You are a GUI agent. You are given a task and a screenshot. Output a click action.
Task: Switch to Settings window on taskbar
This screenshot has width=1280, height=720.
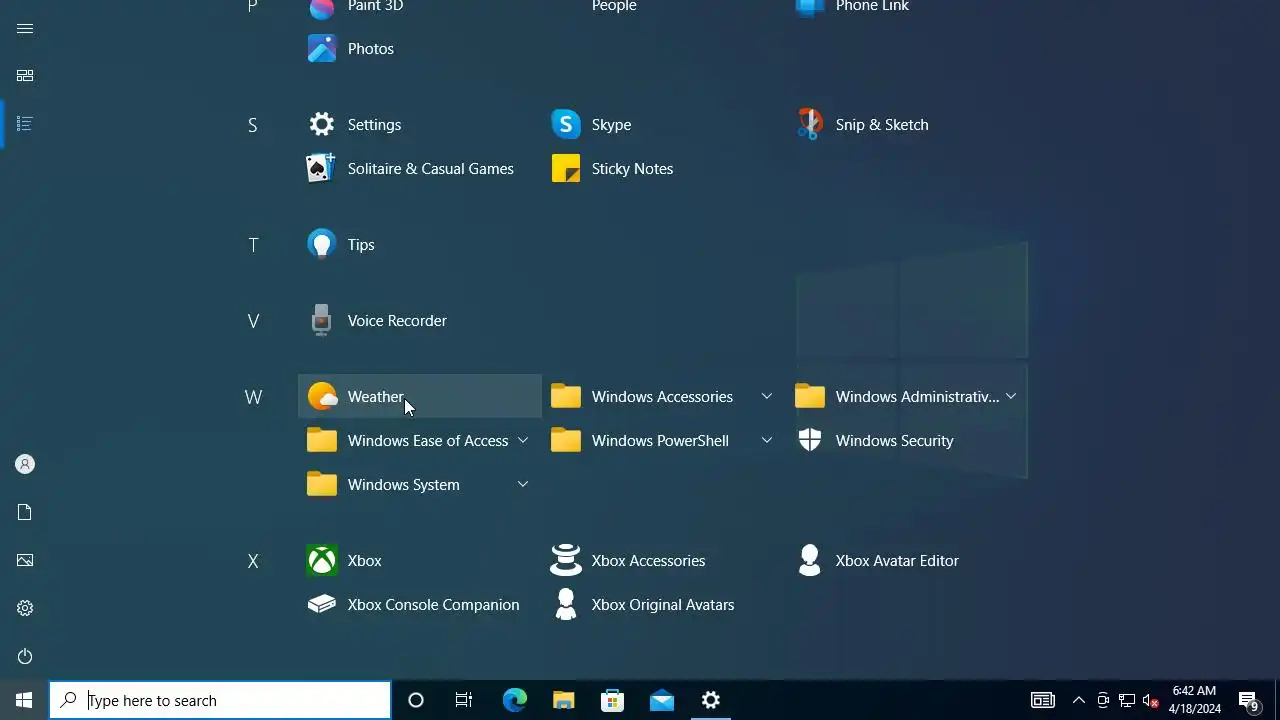(x=711, y=700)
